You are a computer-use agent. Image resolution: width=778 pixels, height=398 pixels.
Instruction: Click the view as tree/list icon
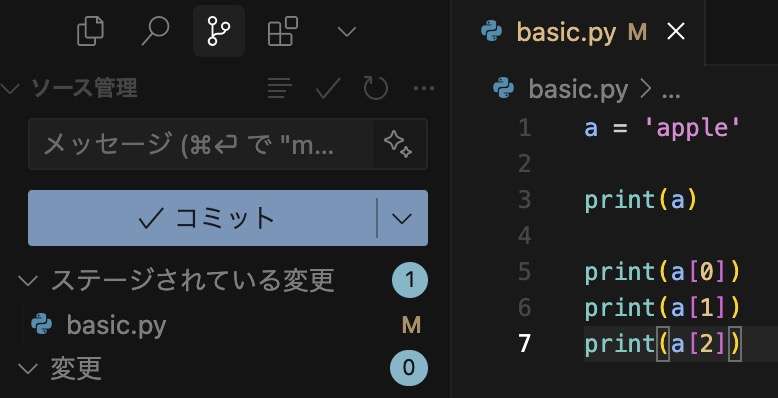pos(279,88)
